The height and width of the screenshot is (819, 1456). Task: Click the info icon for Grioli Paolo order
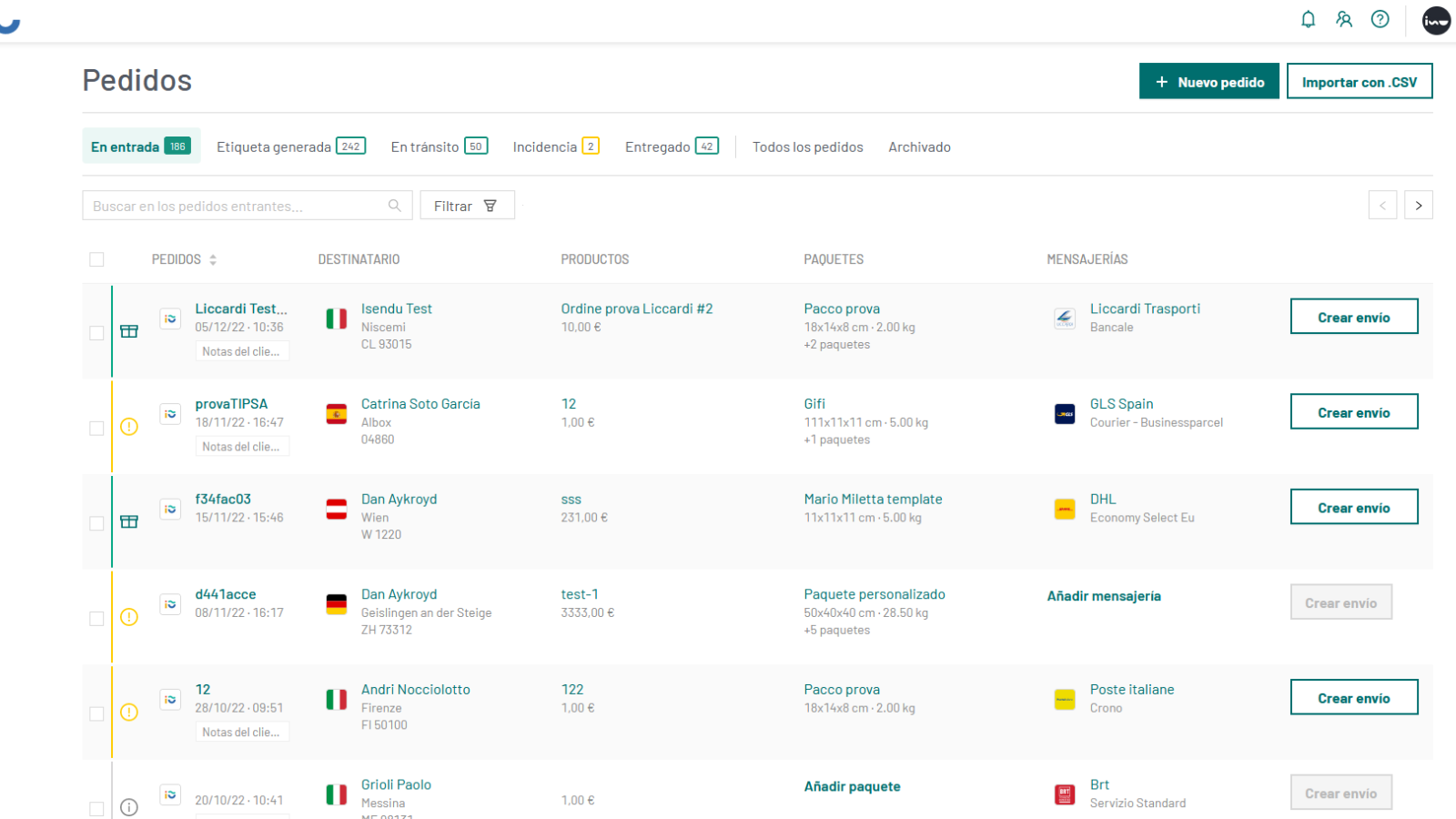(129, 807)
